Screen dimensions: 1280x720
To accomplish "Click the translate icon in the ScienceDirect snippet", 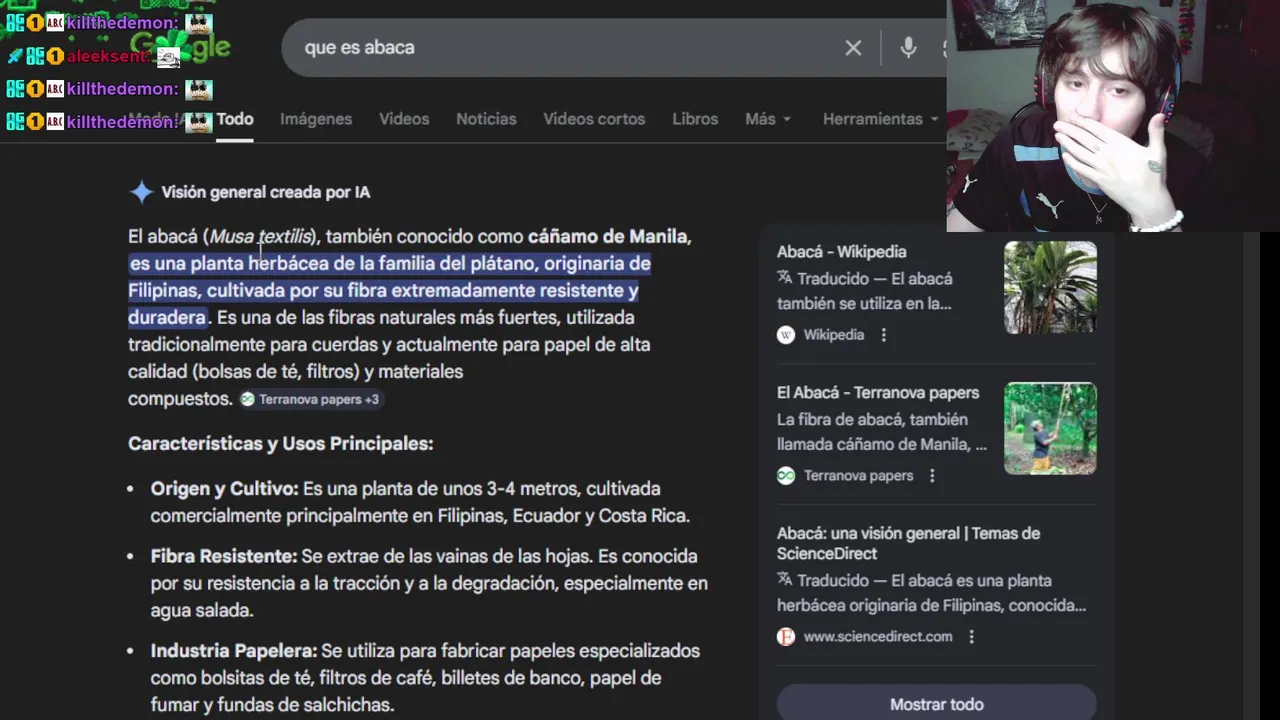I will 785,579.
